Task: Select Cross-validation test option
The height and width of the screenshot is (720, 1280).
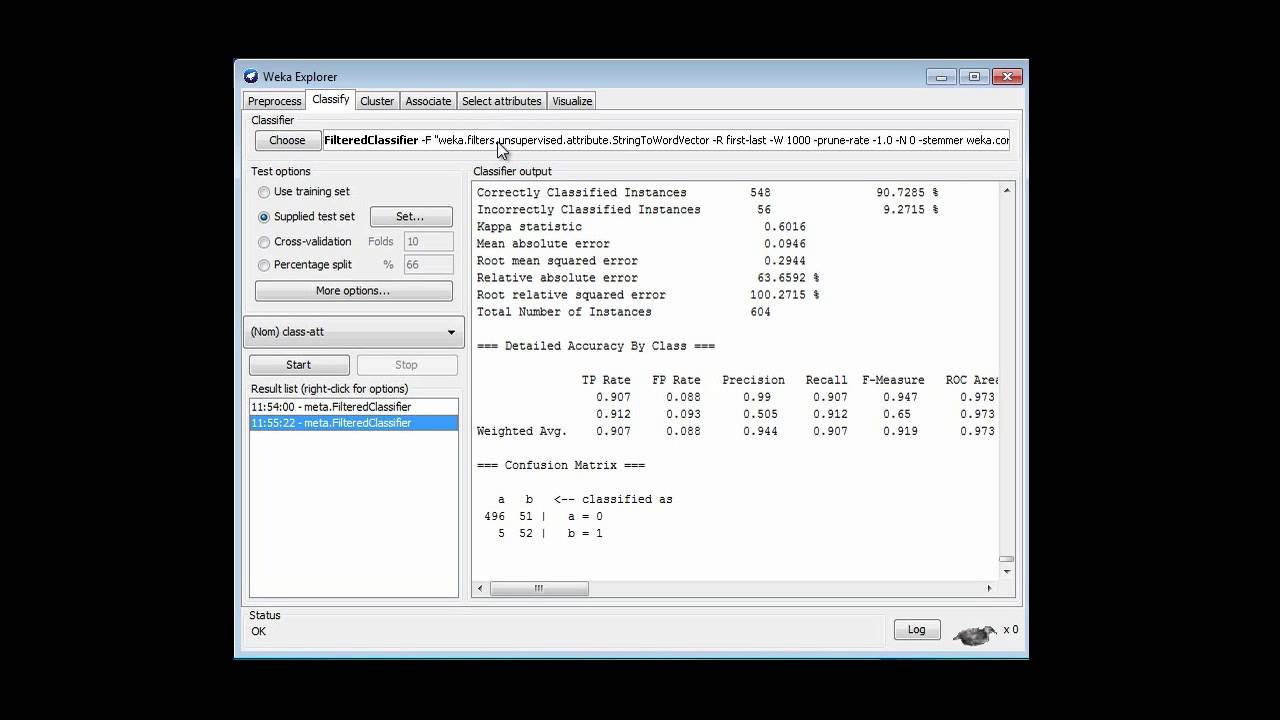Action: [x=264, y=242]
